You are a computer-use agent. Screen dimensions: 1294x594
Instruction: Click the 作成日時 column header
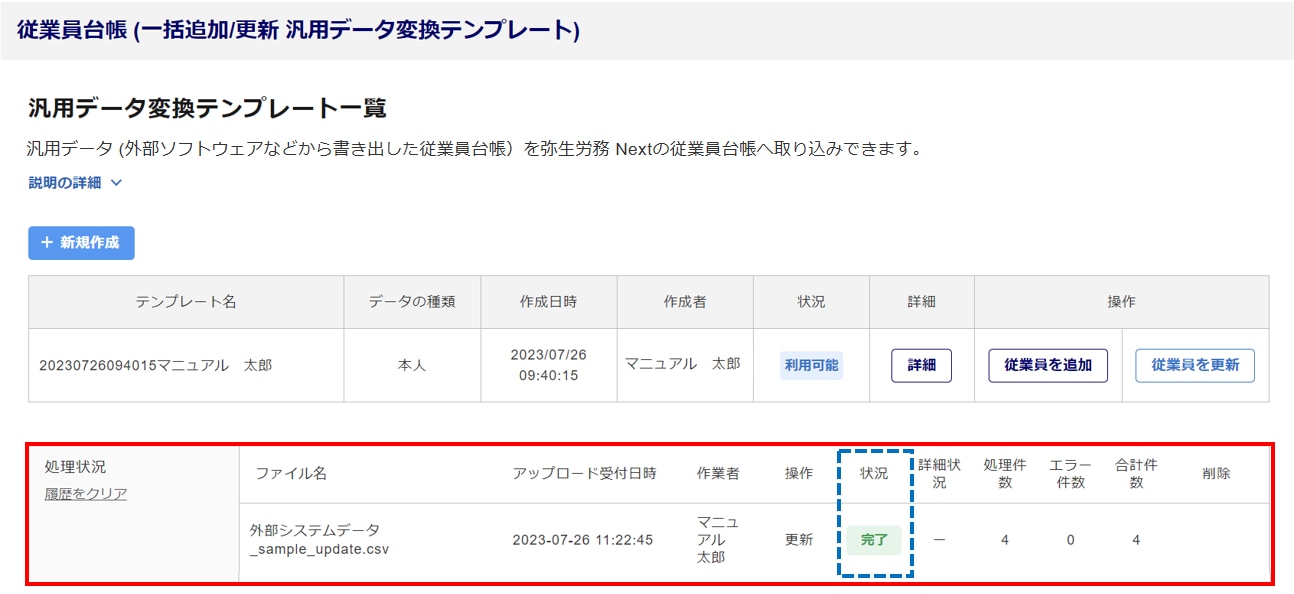pos(548,302)
